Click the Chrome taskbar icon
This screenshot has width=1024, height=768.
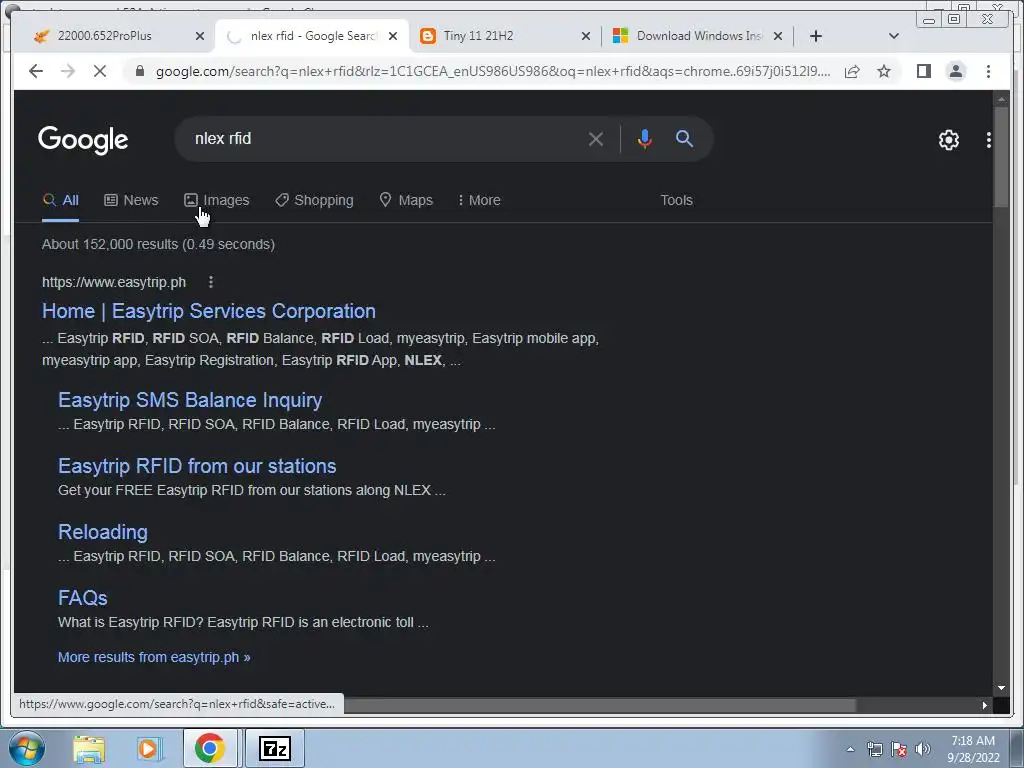tap(210, 749)
